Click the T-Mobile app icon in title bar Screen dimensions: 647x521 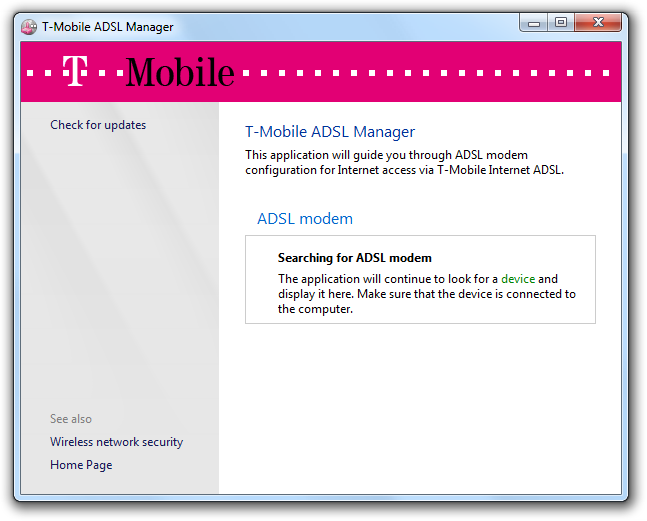pyautogui.click(x=30, y=27)
